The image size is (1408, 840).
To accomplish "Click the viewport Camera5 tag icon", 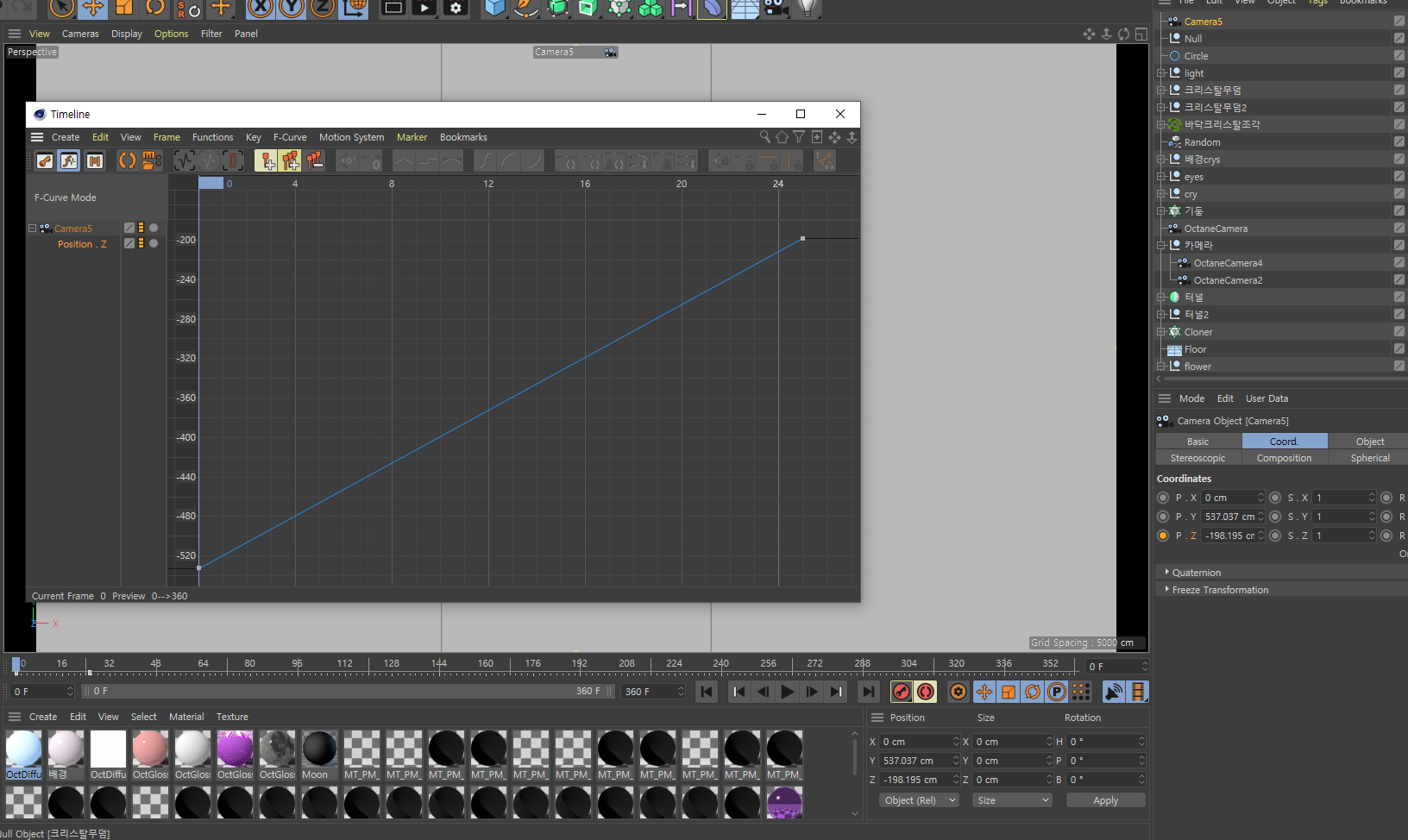I will click(x=610, y=53).
